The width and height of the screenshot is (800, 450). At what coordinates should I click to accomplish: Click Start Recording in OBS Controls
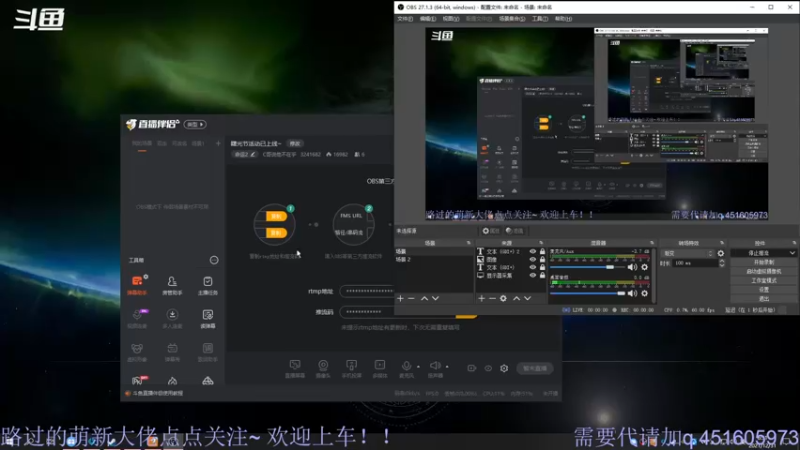pos(763,262)
